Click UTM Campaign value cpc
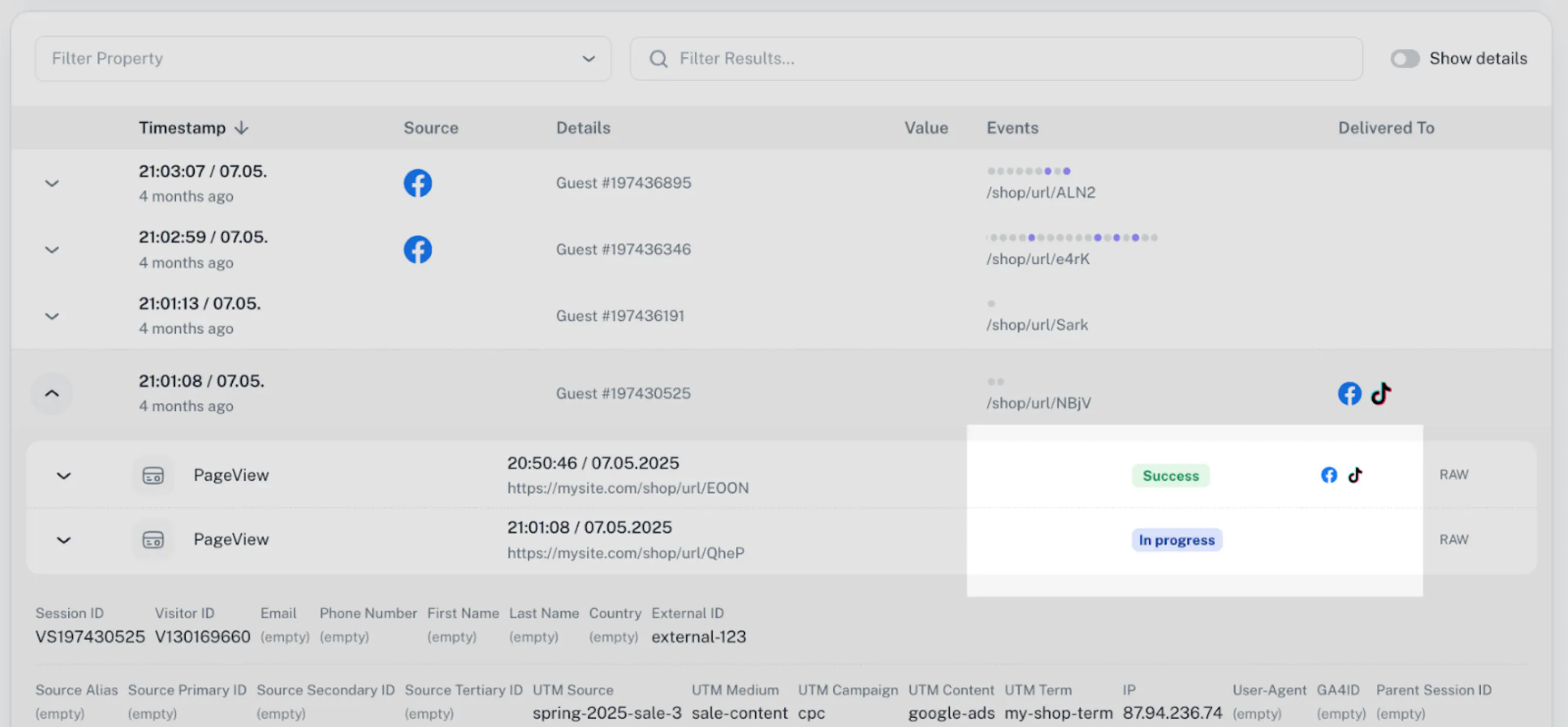Image resolution: width=1568 pixels, height=727 pixels. coord(811,713)
